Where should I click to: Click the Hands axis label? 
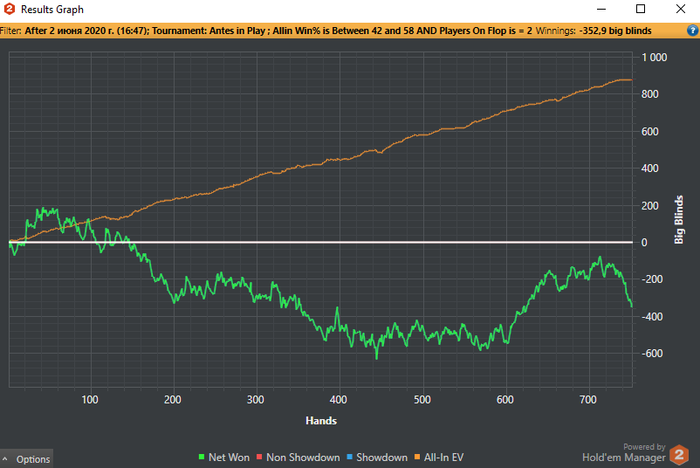click(321, 421)
